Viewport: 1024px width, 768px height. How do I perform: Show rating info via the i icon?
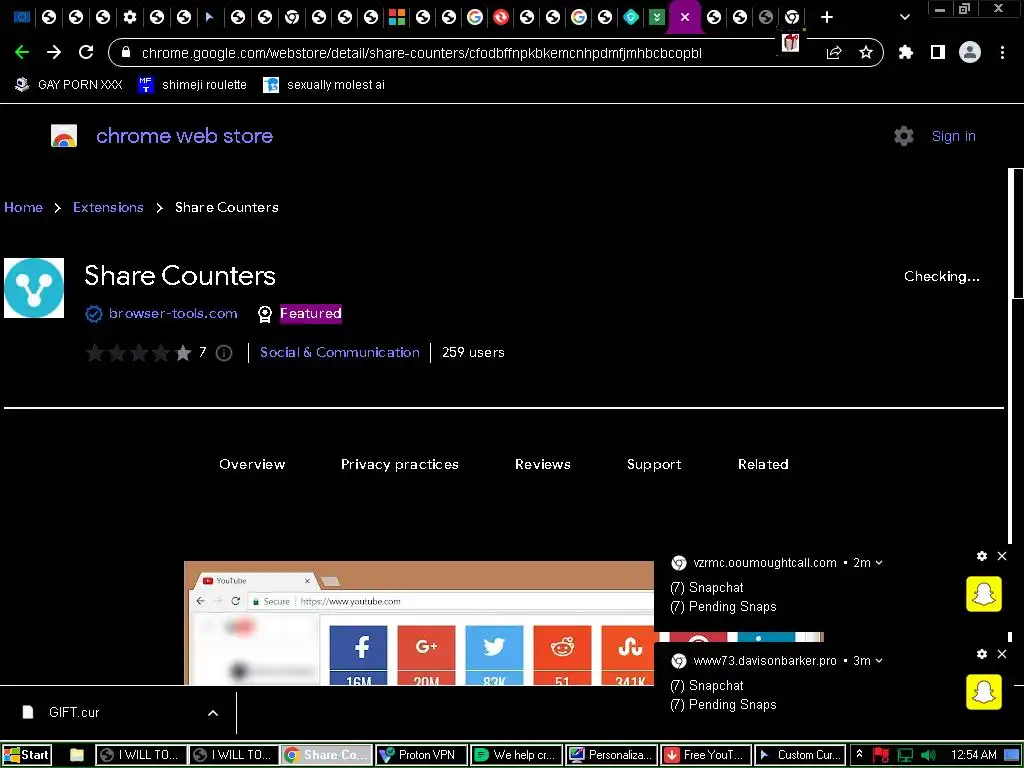[x=224, y=353]
